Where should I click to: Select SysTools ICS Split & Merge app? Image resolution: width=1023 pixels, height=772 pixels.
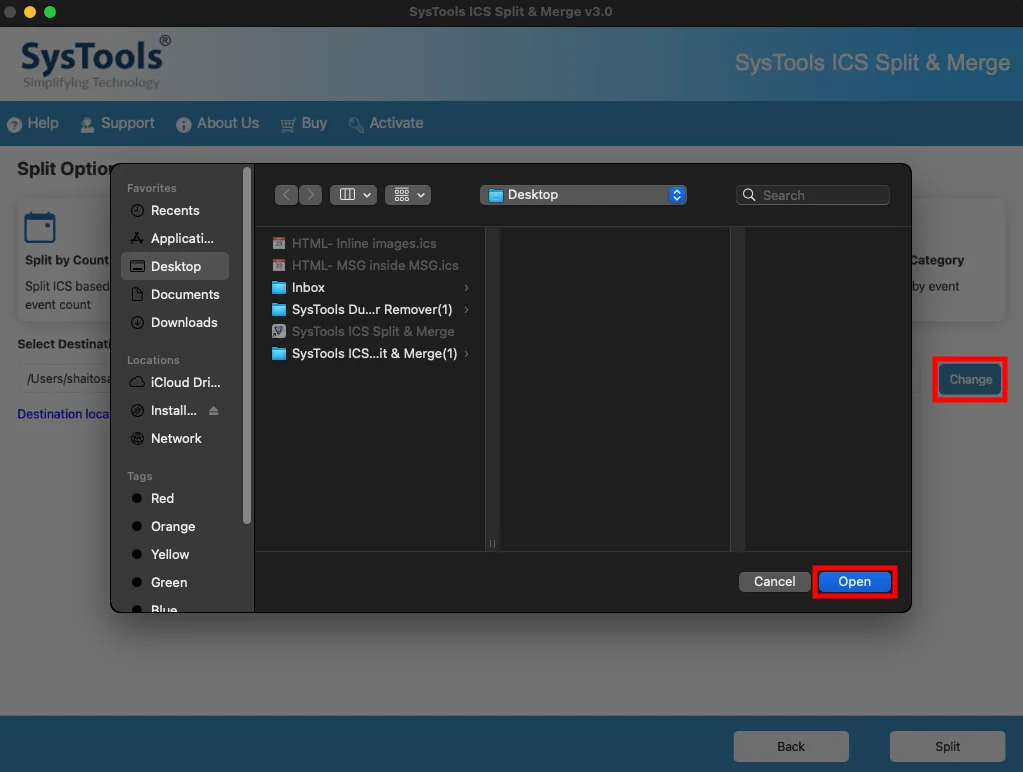[371, 332]
